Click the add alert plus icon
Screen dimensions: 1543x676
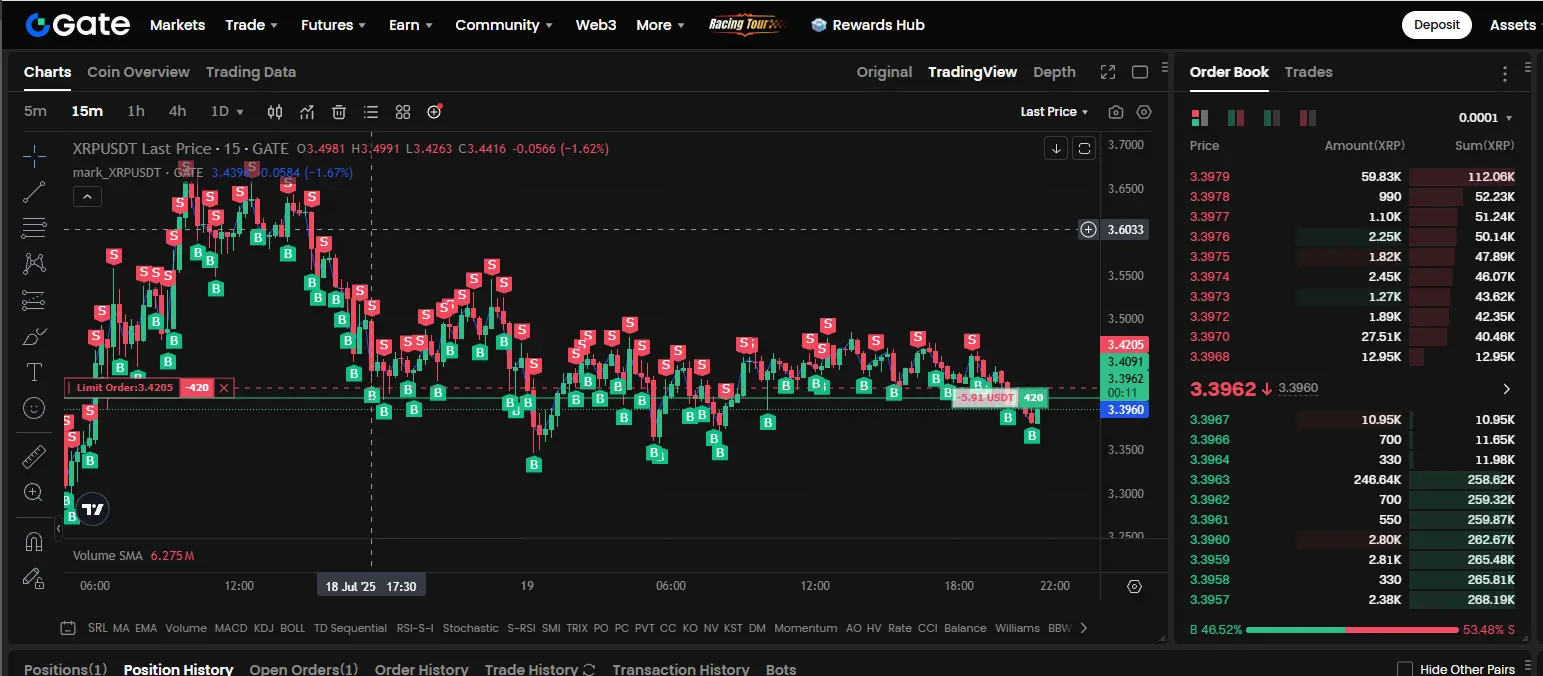point(435,112)
